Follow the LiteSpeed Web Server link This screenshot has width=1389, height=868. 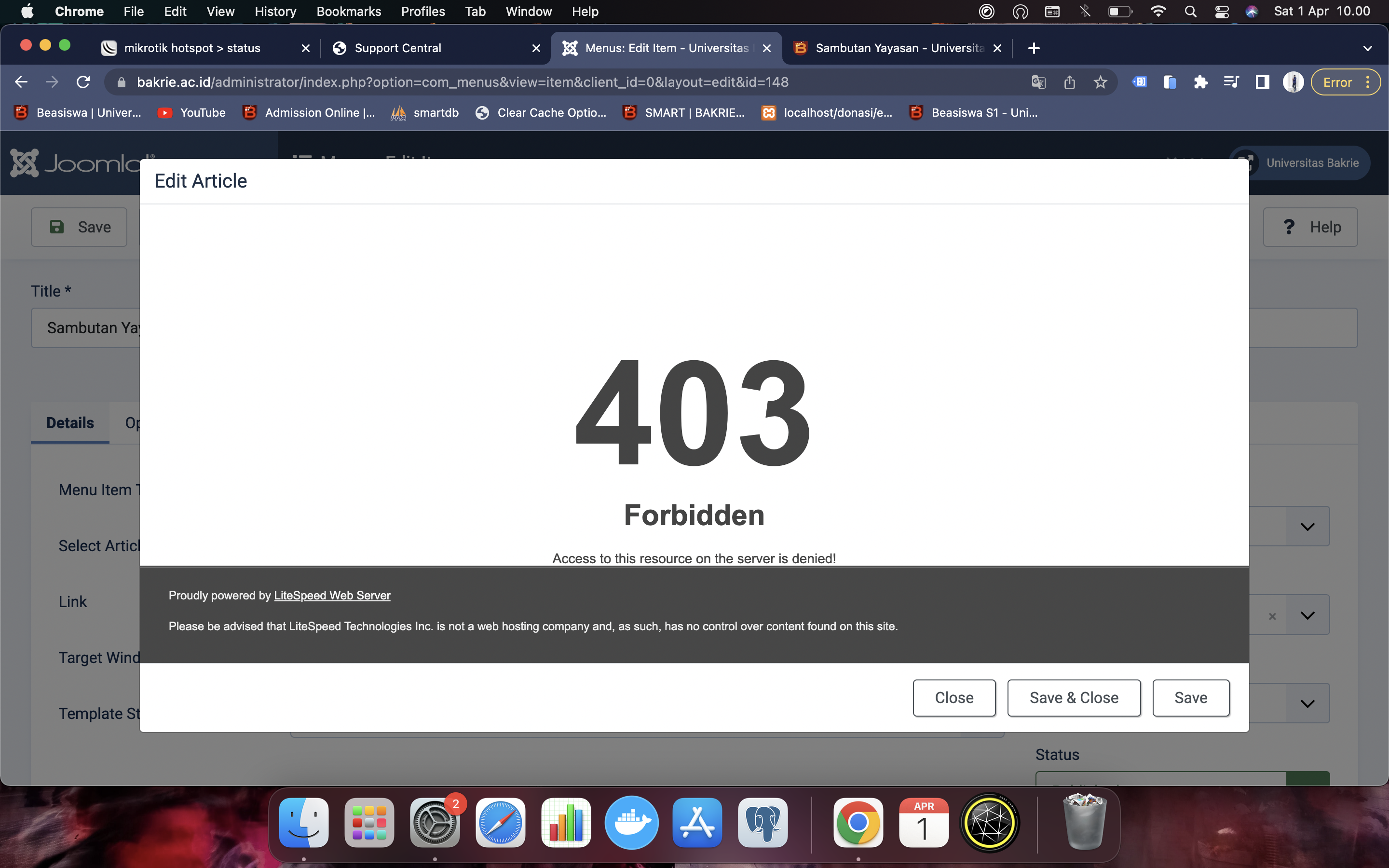coord(332,596)
